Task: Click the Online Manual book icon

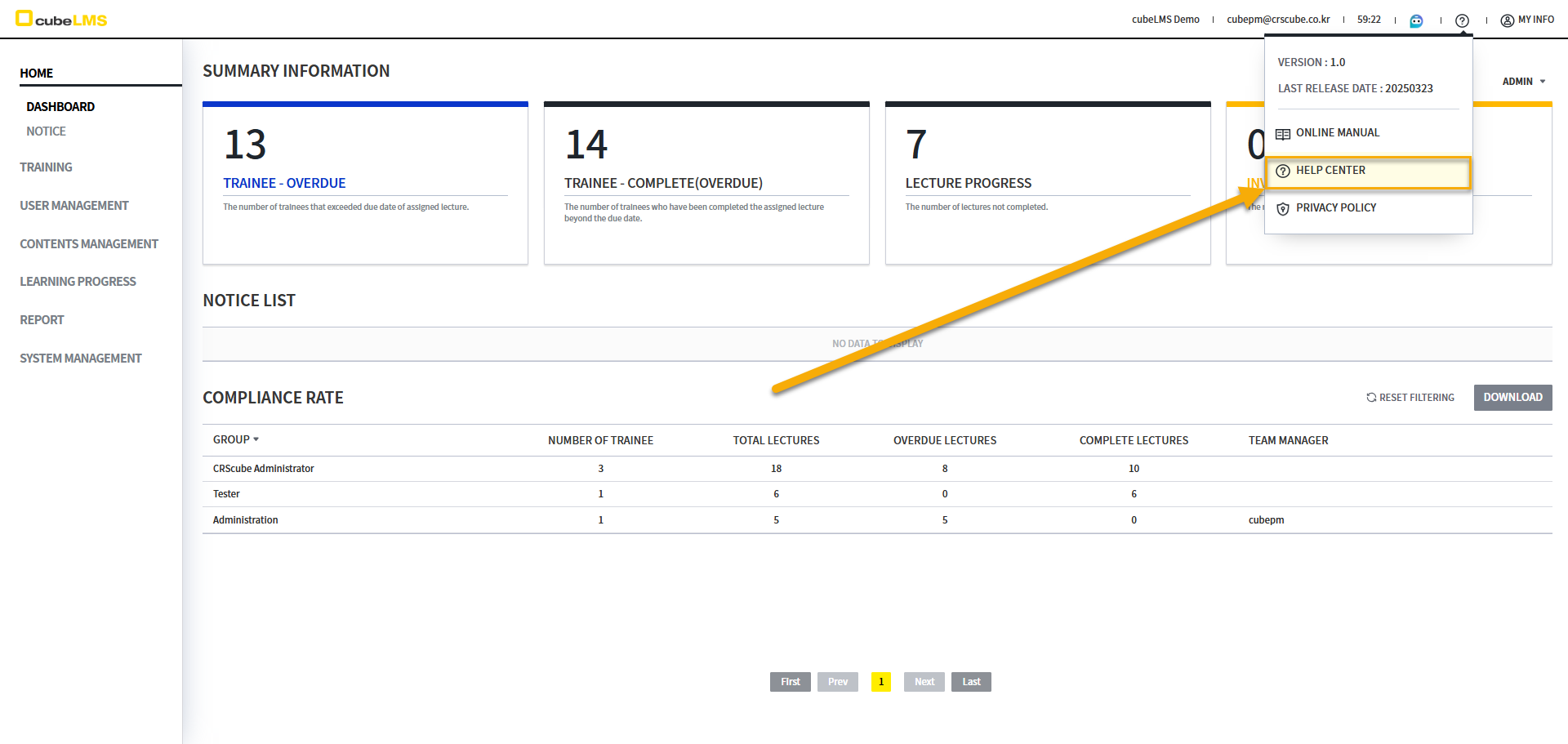Action: pos(1283,134)
